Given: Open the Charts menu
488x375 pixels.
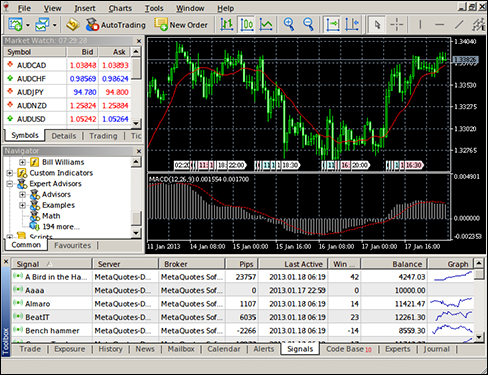Looking at the screenshot, I should pos(120,8).
